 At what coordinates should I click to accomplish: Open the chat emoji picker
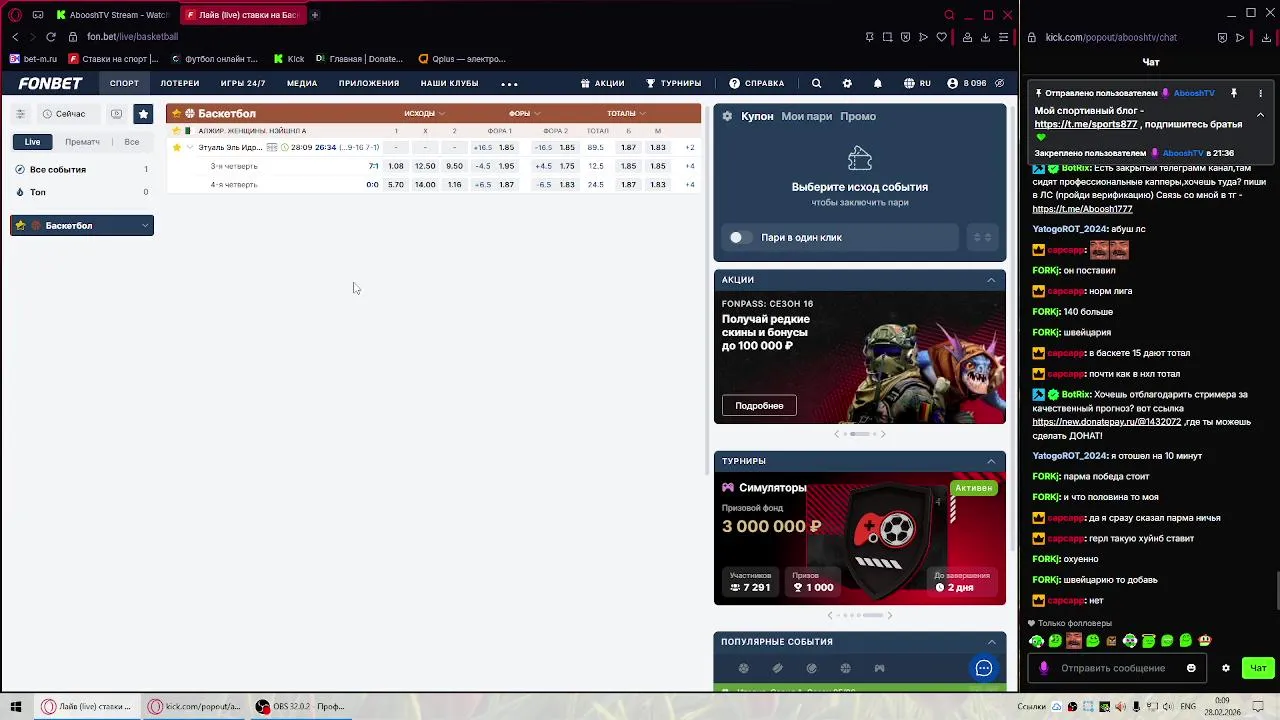(x=1191, y=668)
